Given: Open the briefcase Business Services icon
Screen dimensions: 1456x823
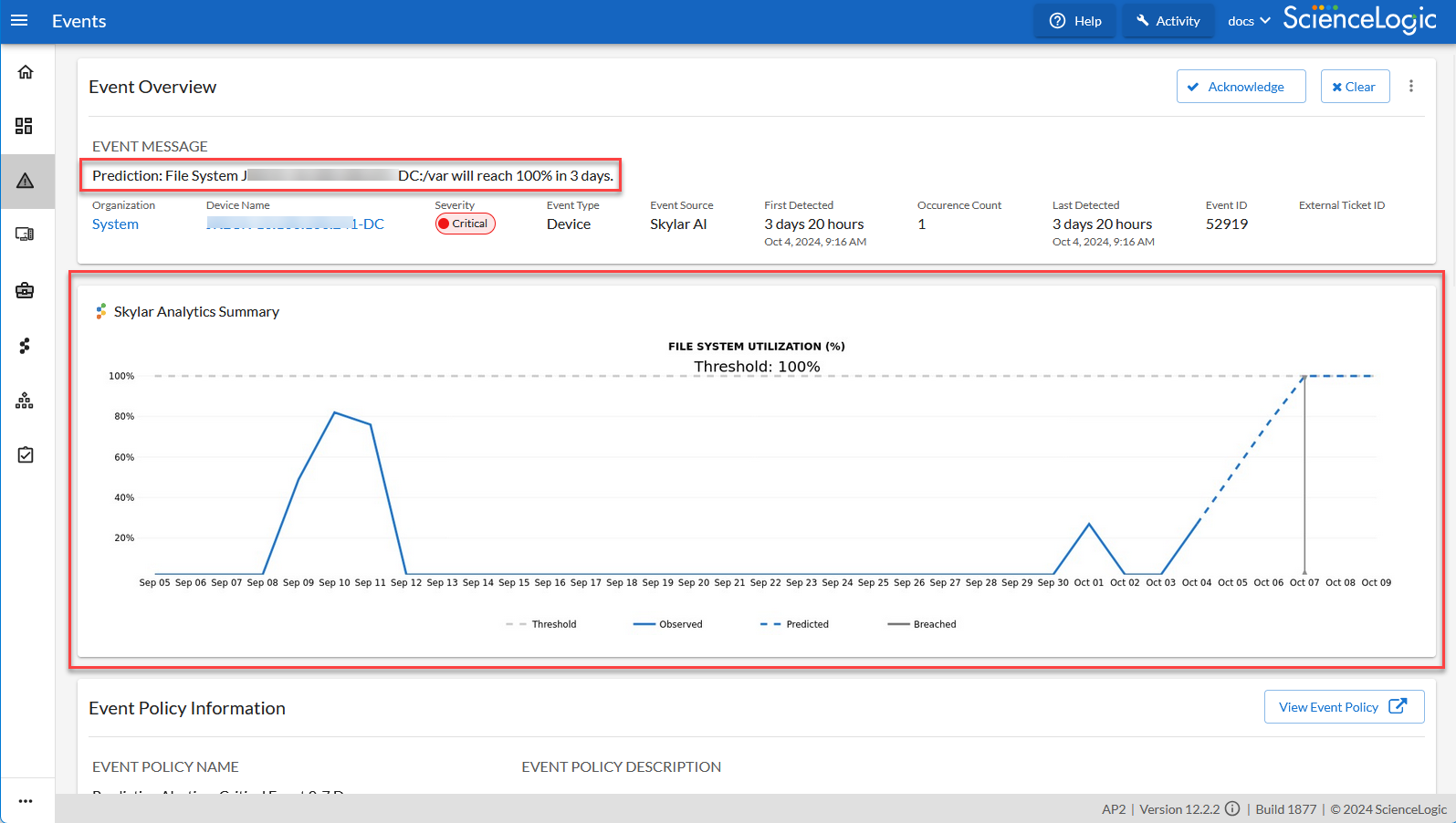Looking at the screenshot, I should tap(25, 290).
